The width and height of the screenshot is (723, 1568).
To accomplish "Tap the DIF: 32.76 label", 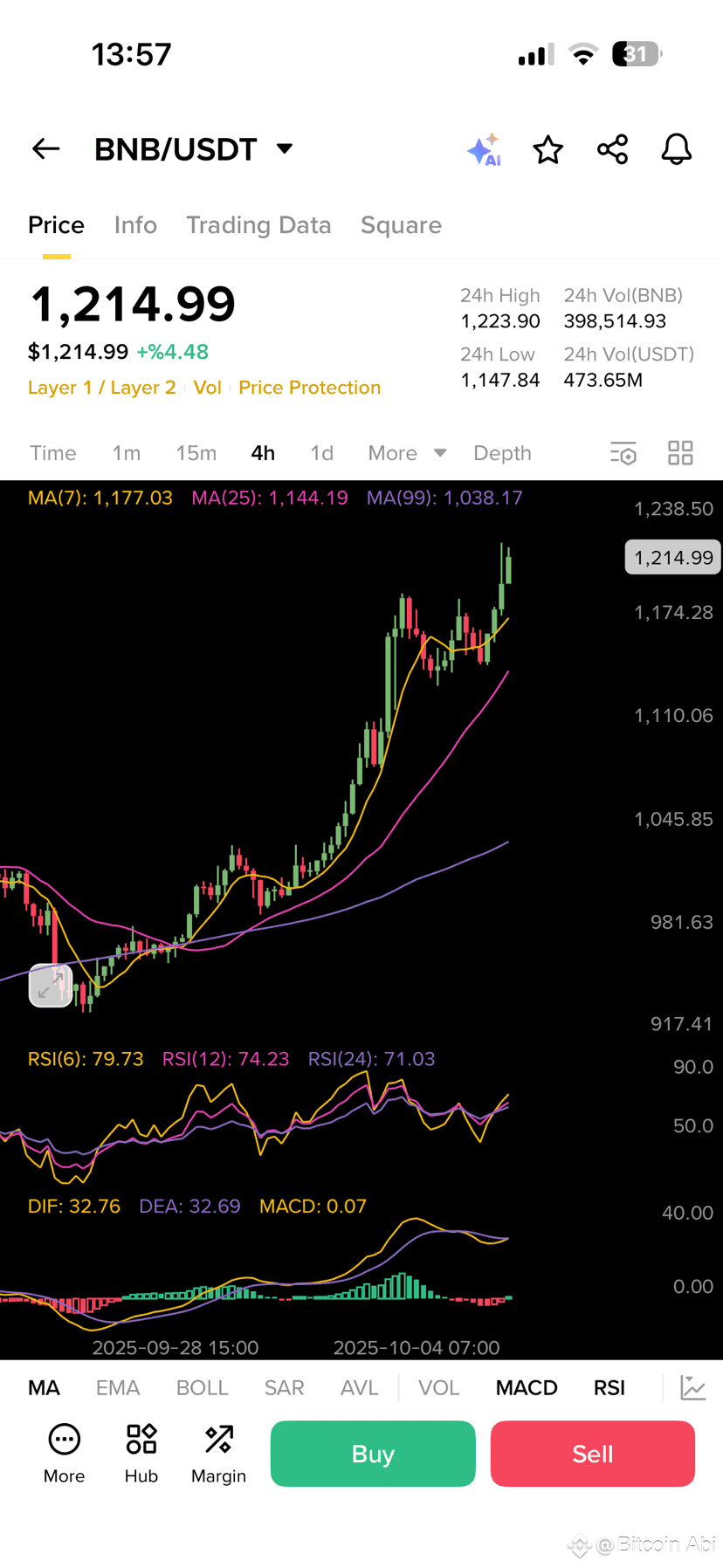I will [x=74, y=1207].
